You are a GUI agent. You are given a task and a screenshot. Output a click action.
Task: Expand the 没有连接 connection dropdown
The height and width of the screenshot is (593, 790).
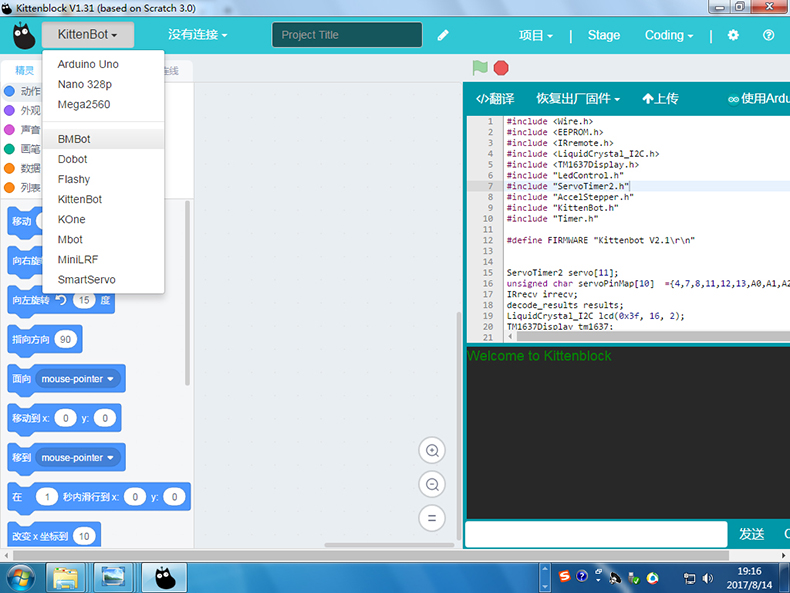[197, 35]
